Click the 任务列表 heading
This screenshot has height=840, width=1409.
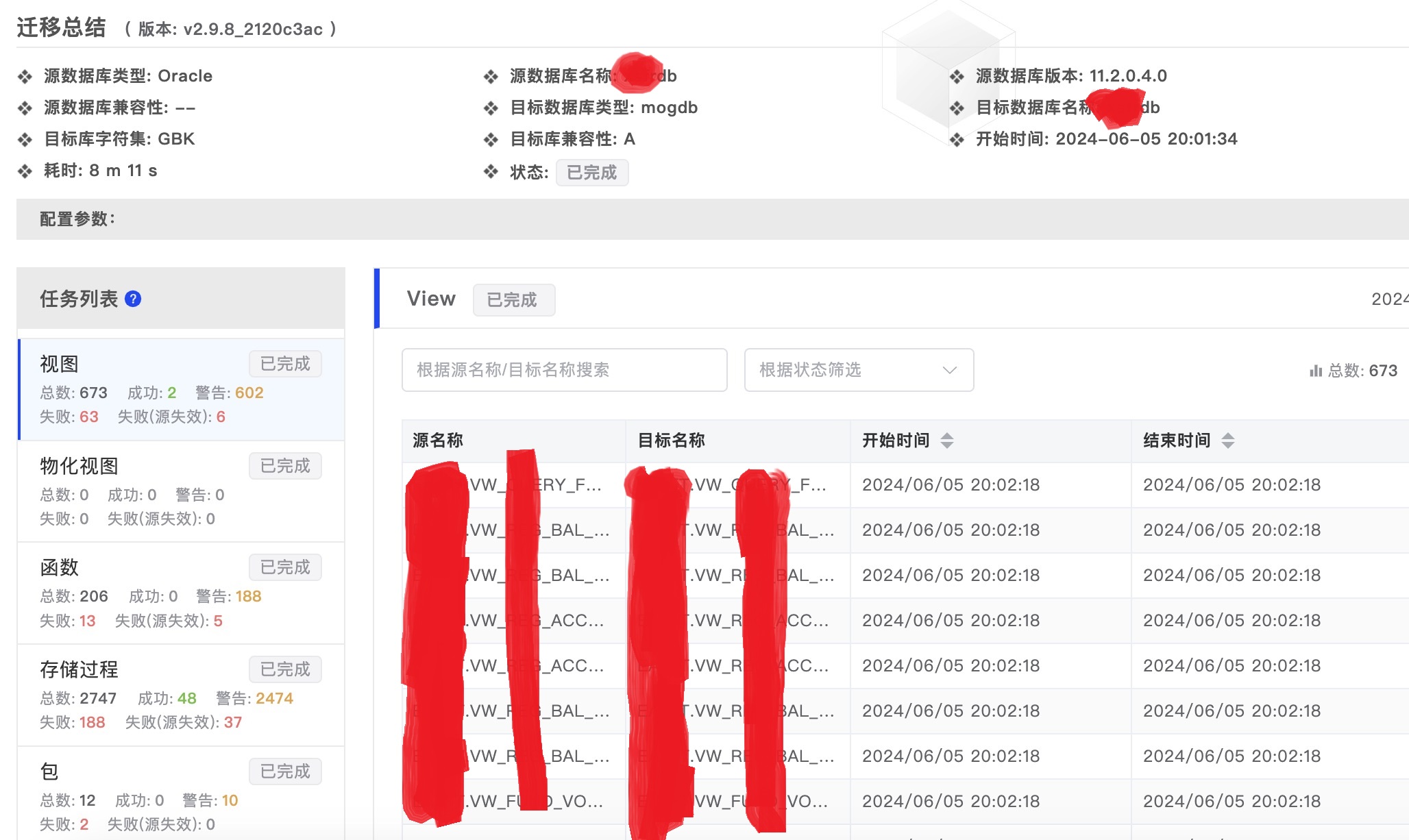[79, 299]
